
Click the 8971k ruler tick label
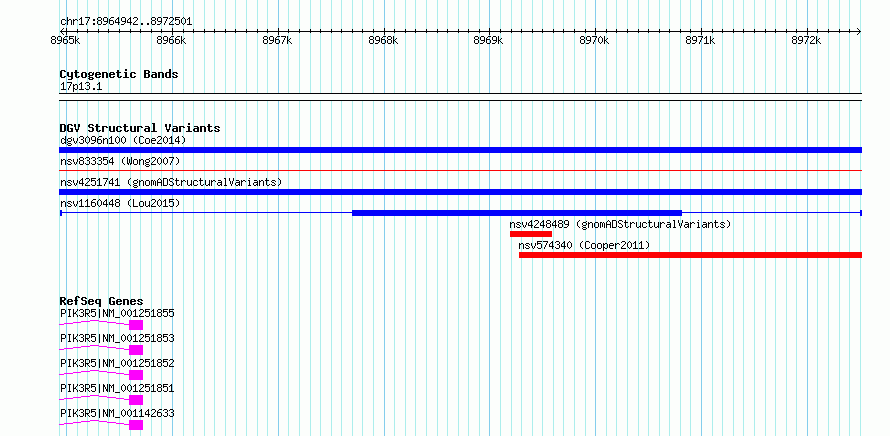pos(700,40)
